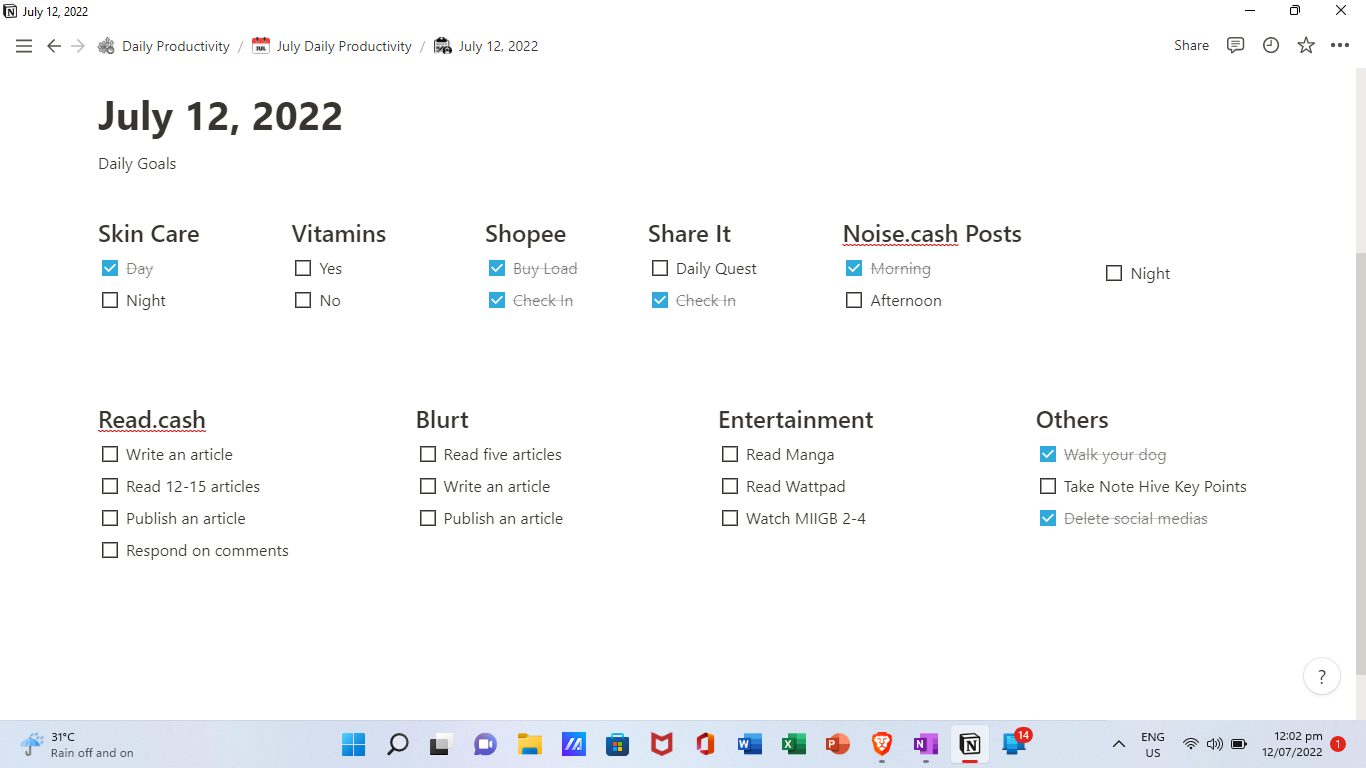Screen dimensions: 1366x768
Task: Check the Skin Care Night checkbox
Action: click(110, 300)
